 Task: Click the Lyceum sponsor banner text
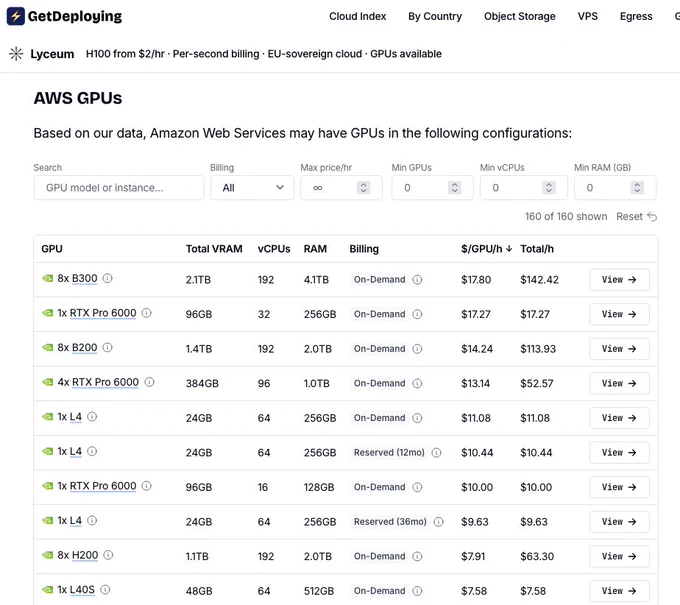(264, 54)
